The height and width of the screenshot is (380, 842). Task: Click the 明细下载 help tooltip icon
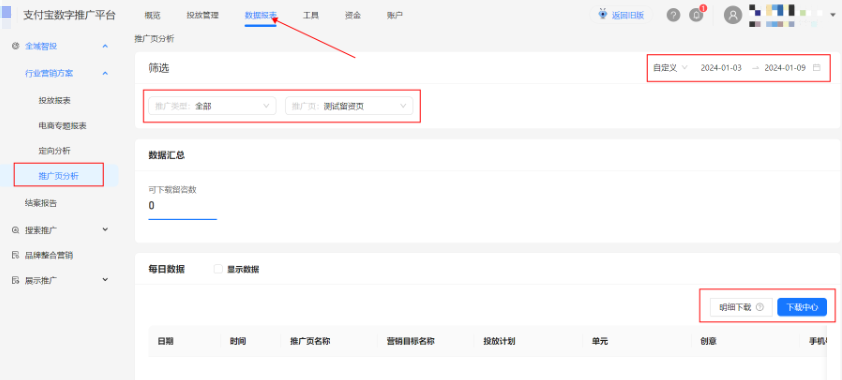point(759,308)
